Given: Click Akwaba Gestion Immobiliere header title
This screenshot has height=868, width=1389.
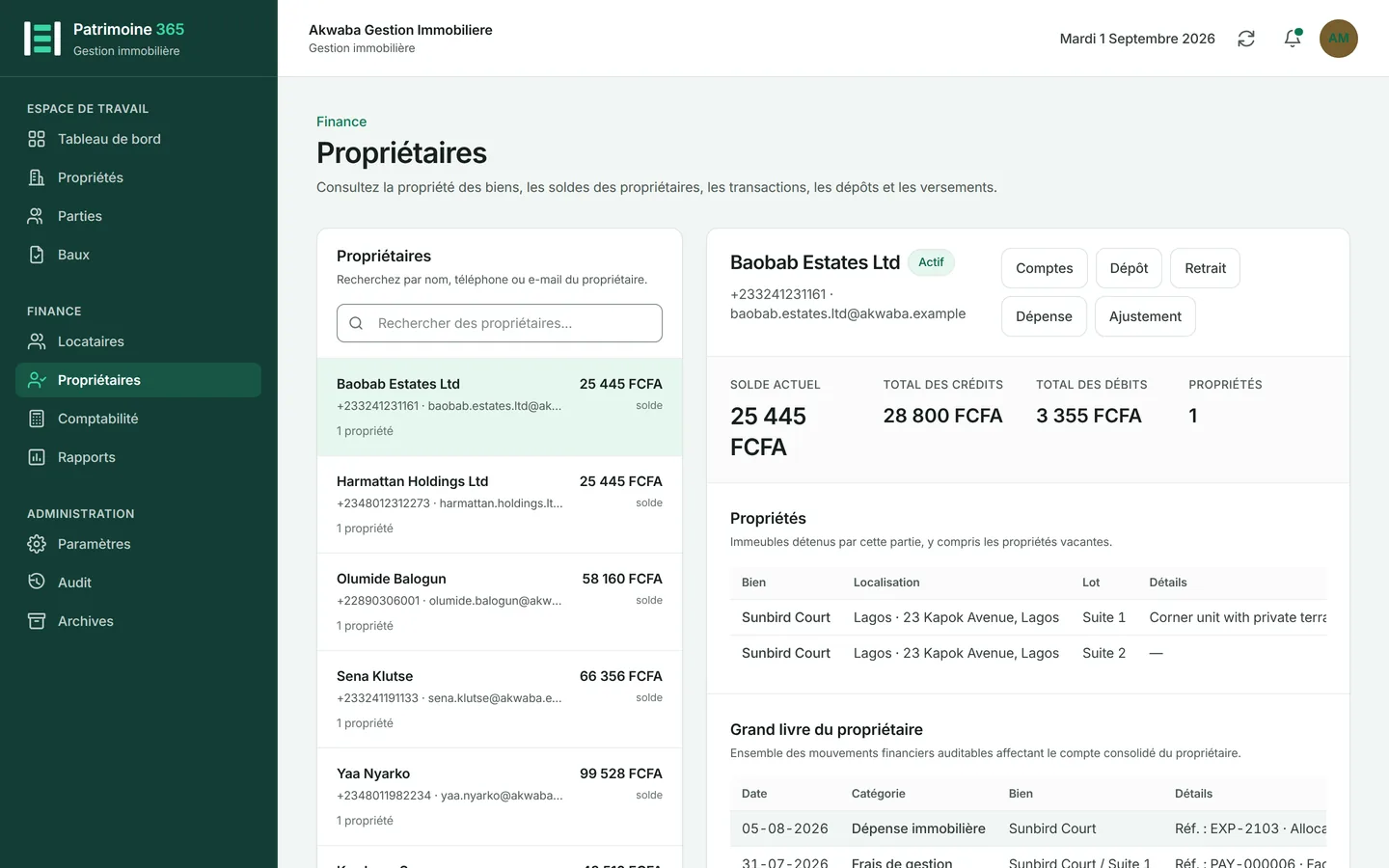Looking at the screenshot, I should (x=400, y=30).
